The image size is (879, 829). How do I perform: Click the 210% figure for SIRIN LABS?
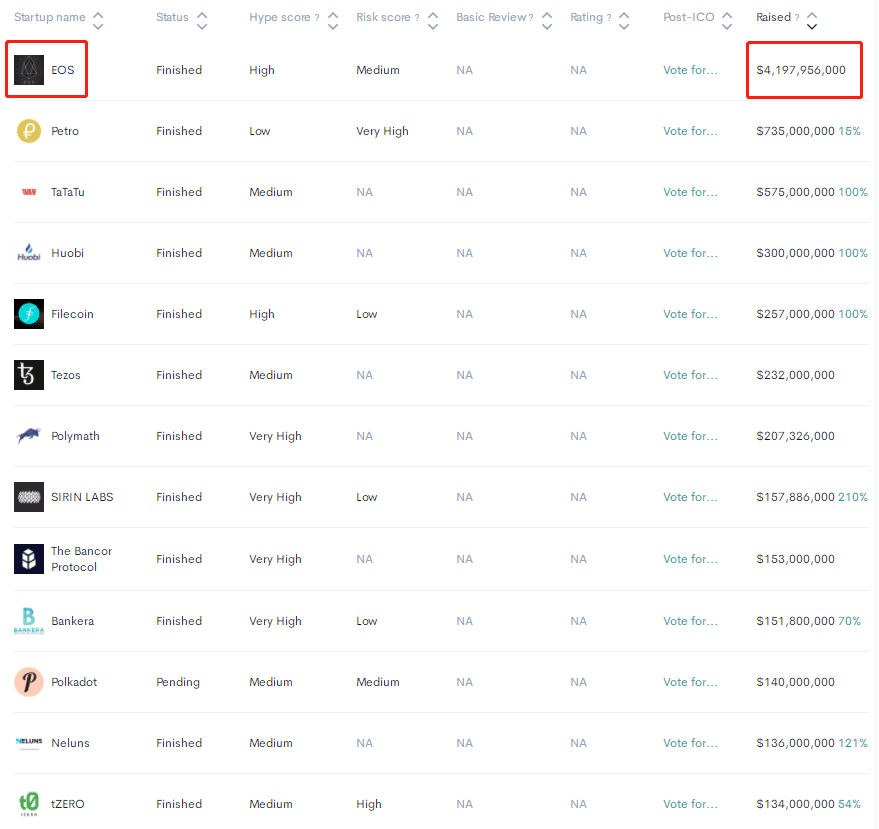[x=853, y=497]
